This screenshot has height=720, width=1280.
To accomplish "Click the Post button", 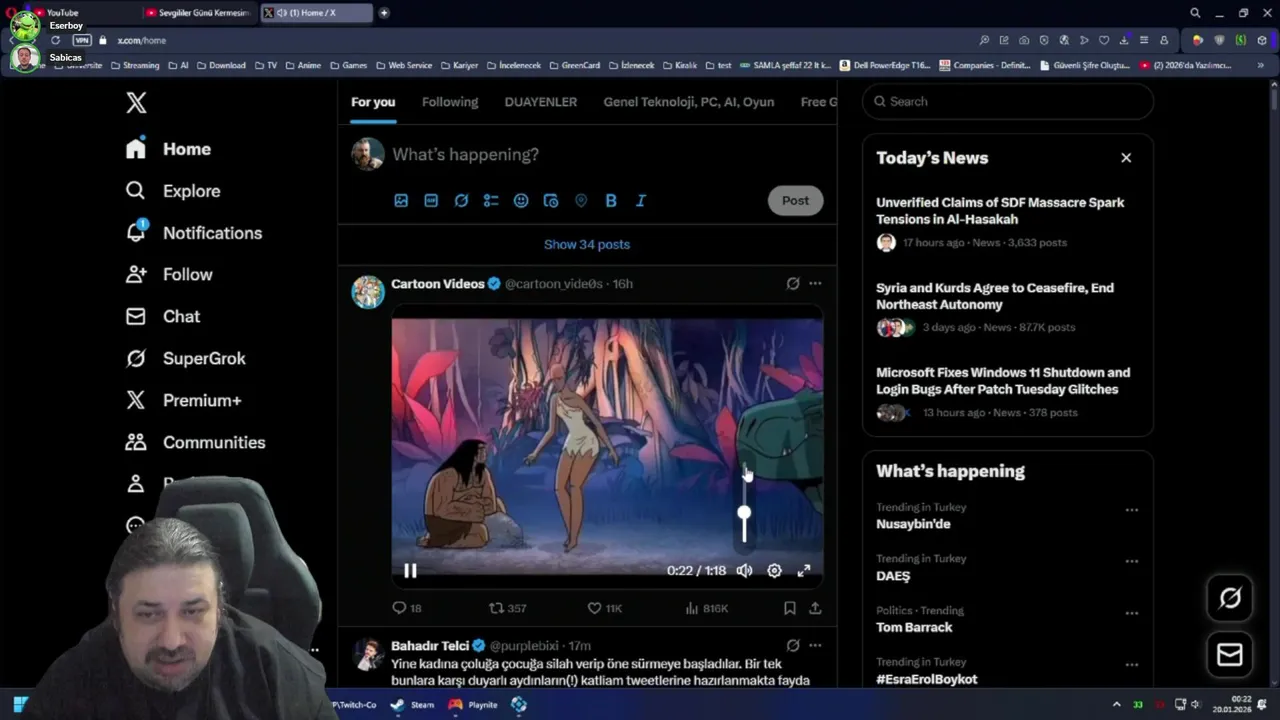I will point(795,200).
